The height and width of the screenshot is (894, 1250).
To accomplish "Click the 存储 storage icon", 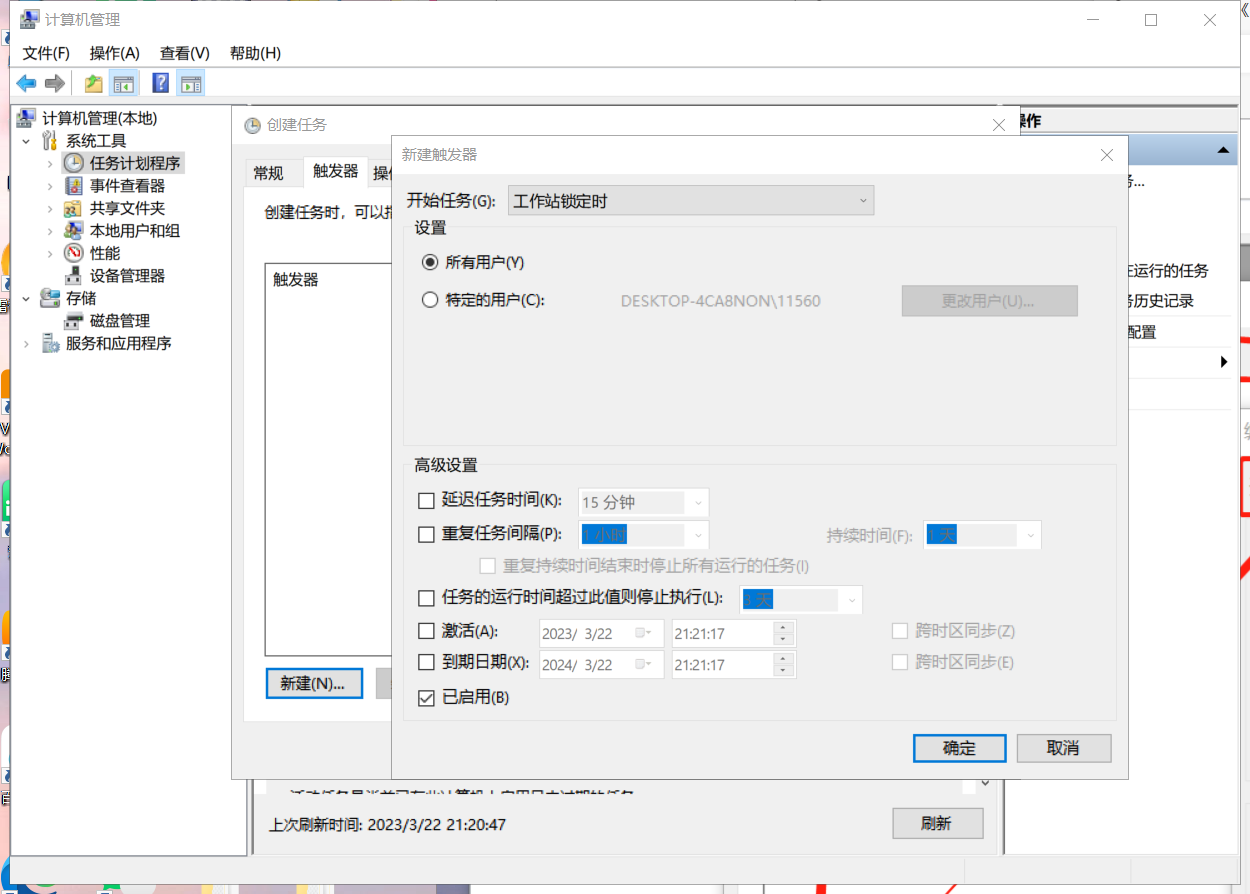I will [x=50, y=298].
